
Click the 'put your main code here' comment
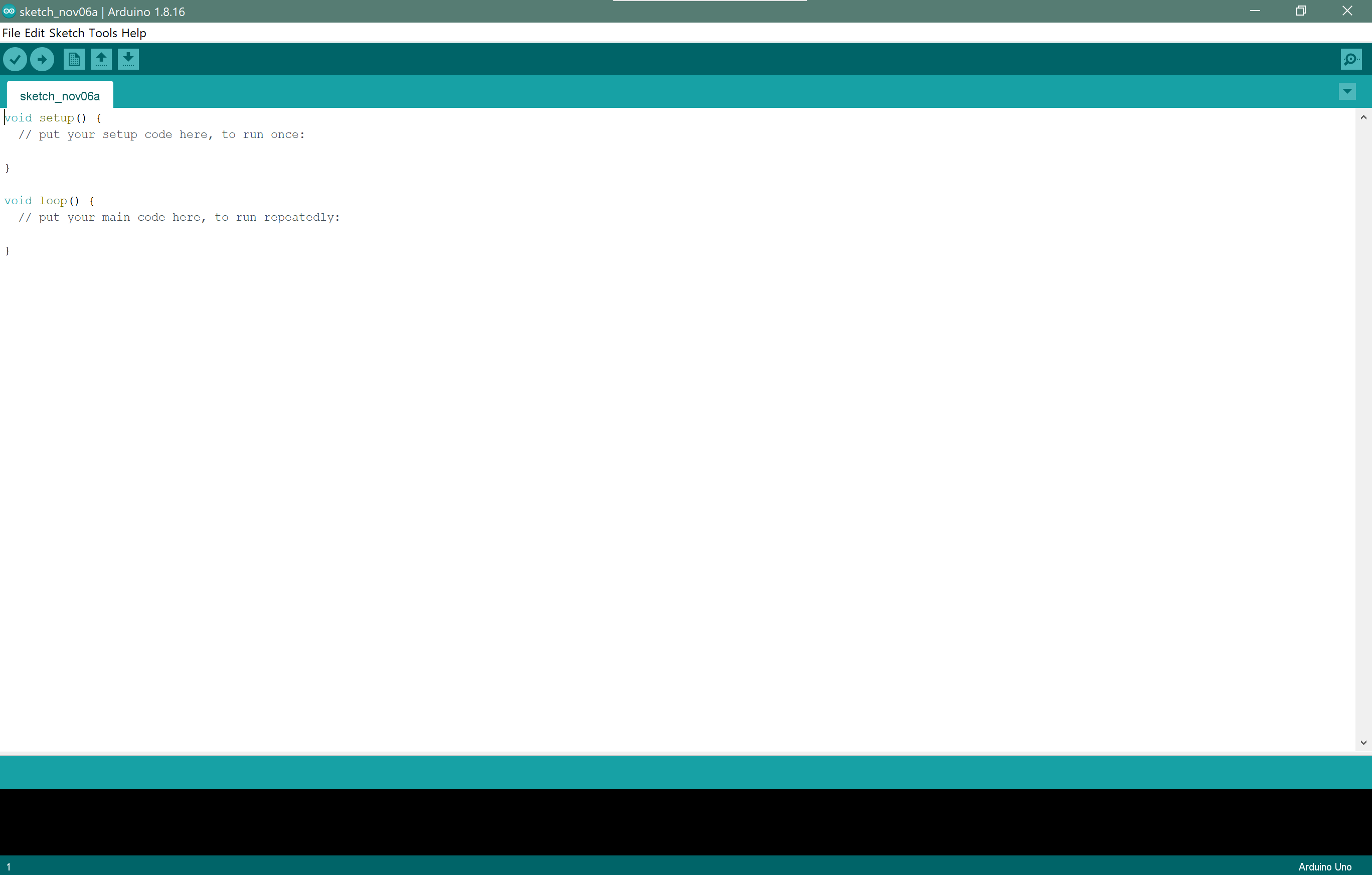[179, 217]
